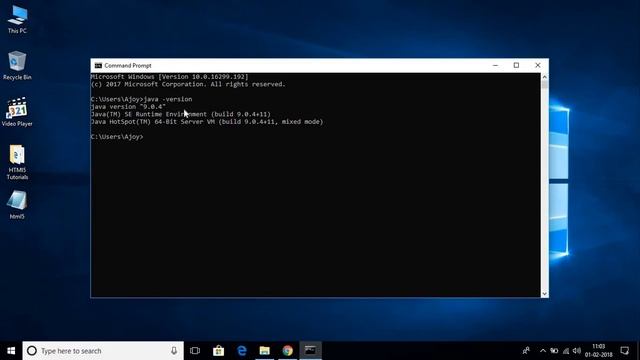The width and height of the screenshot is (640, 360).
Task: Click the Microsoft Windows version line
Action: [x=169, y=77]
